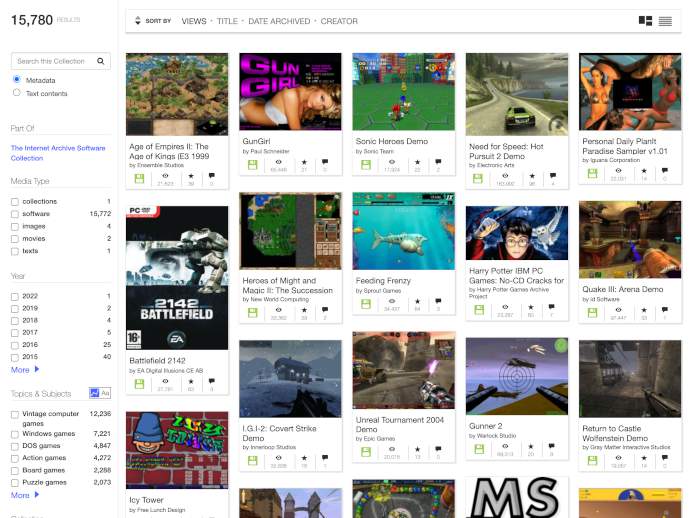Open Need for Speed Hot Pursuit thumbnail

click(517, 94)
